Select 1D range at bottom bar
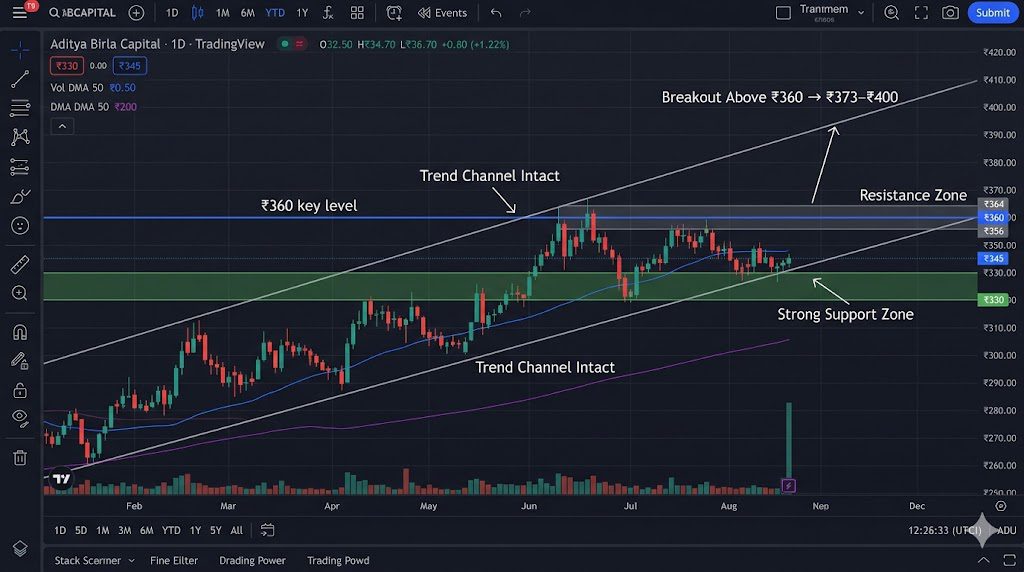This screenshot has width=1024, height=572. (x=60, y=530)
